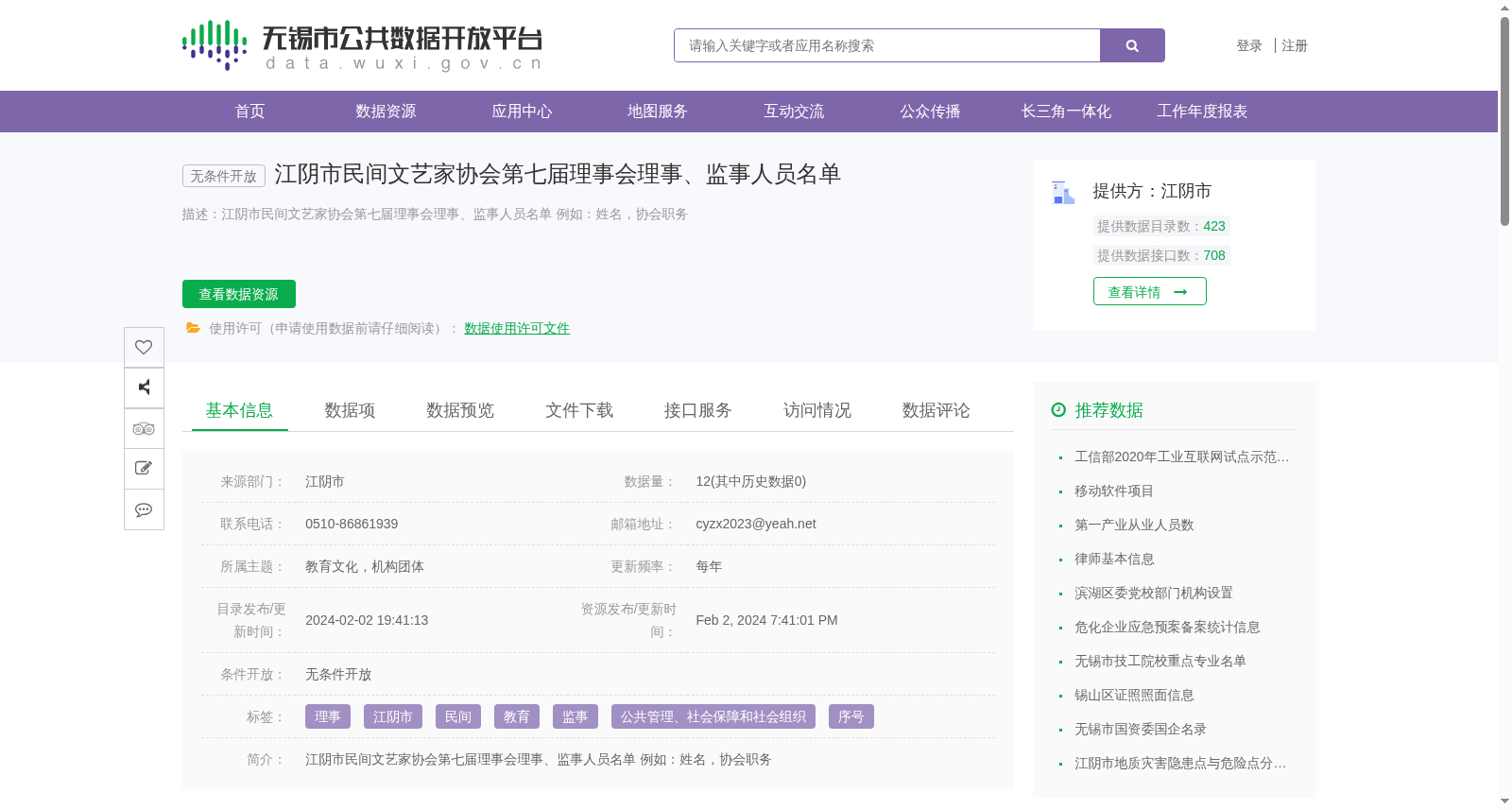The height and width of the screenshot is (810, 1512).
Task: Open recommended 第一产业从业人员数 link
Action: (x=1134, y=525)
